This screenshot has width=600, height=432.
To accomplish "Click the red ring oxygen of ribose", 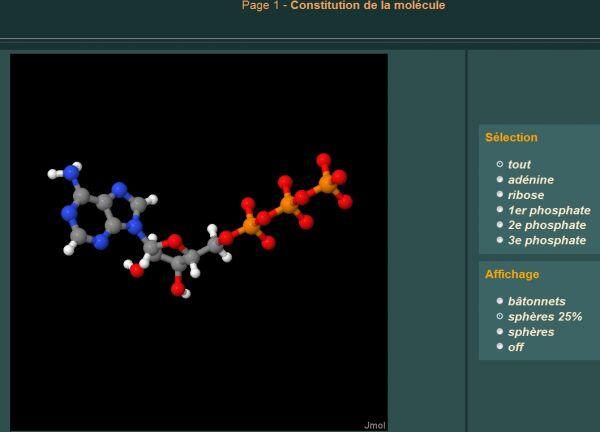I will pos(174,240).
